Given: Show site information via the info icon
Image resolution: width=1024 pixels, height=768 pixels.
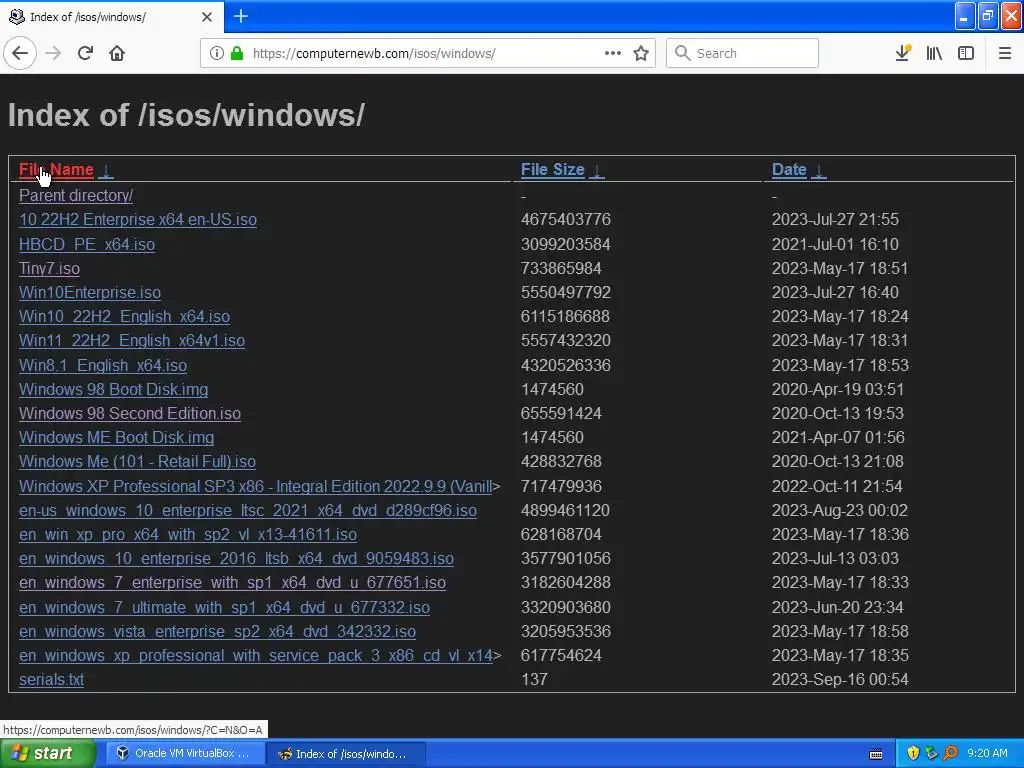Looking at the screenshot, I should 217,53.
